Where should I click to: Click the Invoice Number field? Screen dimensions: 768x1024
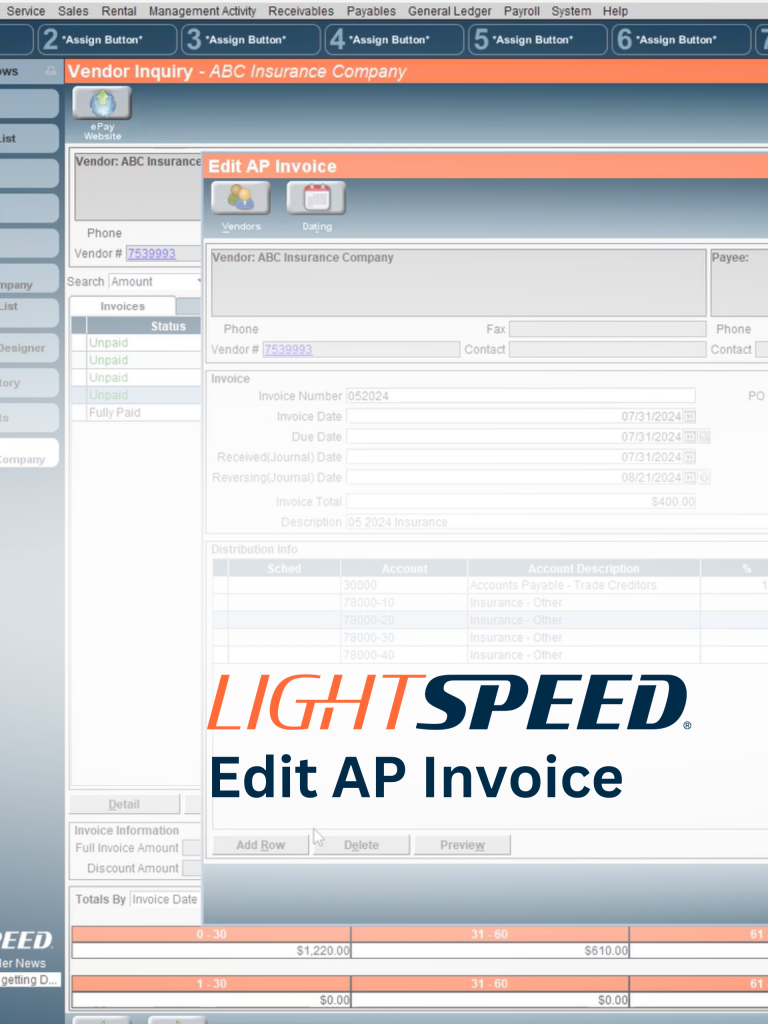[520, 396]
